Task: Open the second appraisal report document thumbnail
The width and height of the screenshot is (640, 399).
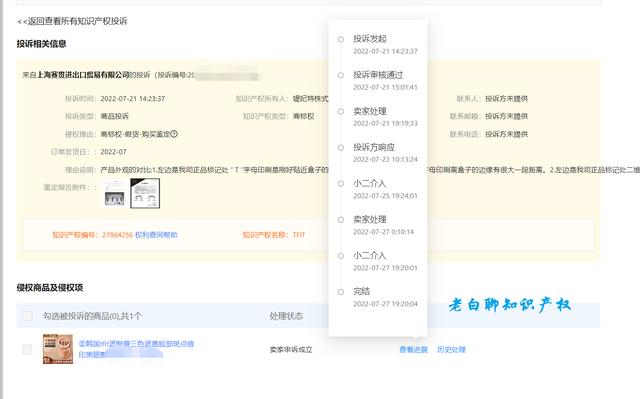Action: coord(145,194)
